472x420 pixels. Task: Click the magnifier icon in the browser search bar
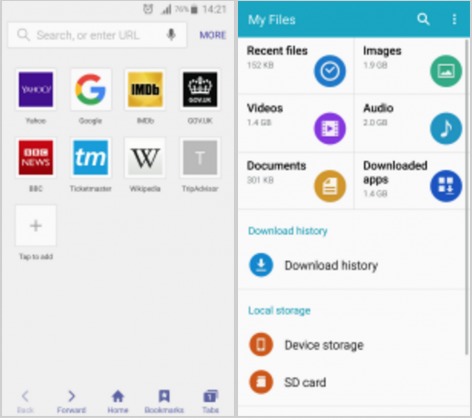coord(23,35)
